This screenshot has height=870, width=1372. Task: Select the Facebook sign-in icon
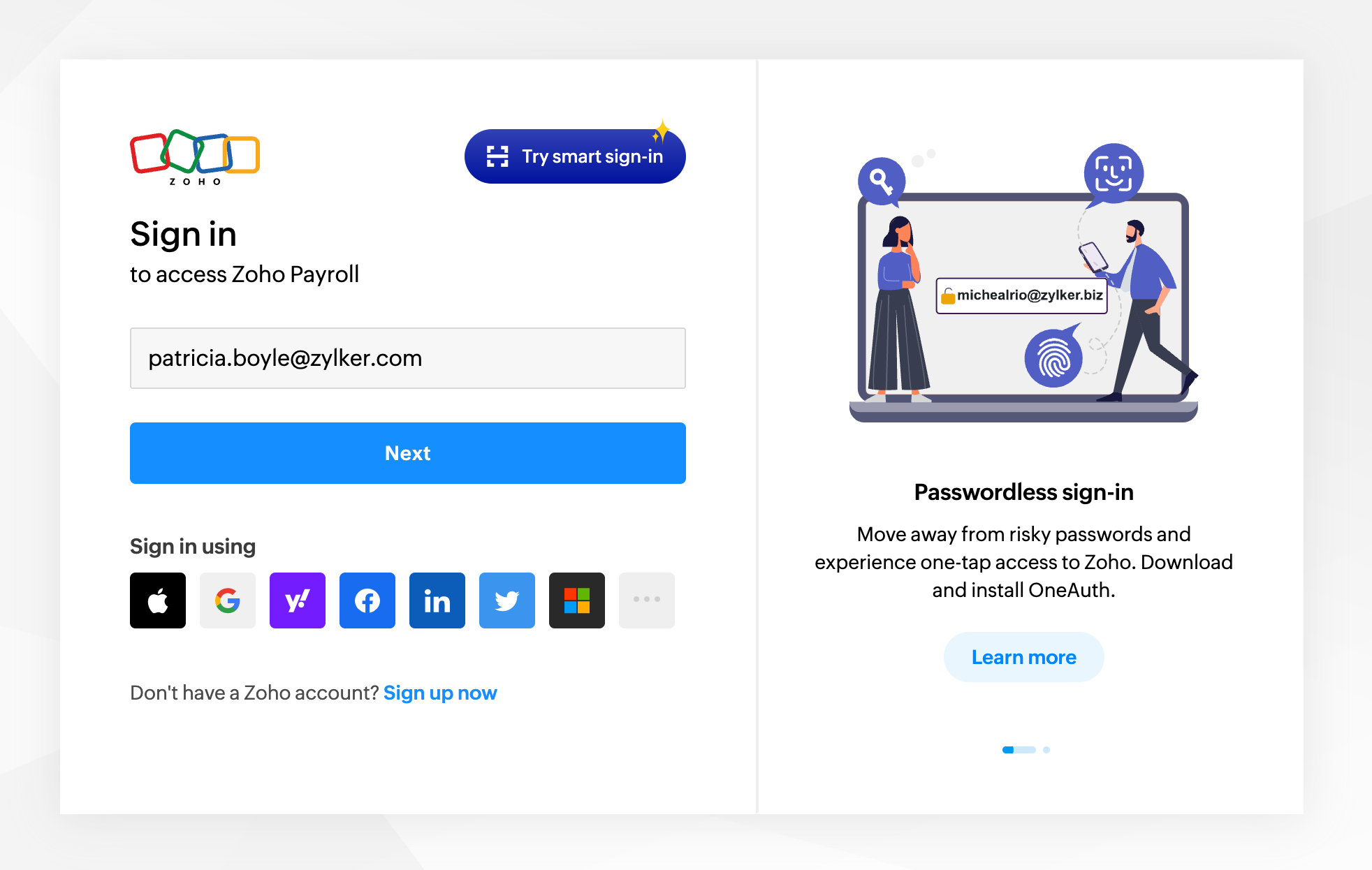tap(366, 599)
